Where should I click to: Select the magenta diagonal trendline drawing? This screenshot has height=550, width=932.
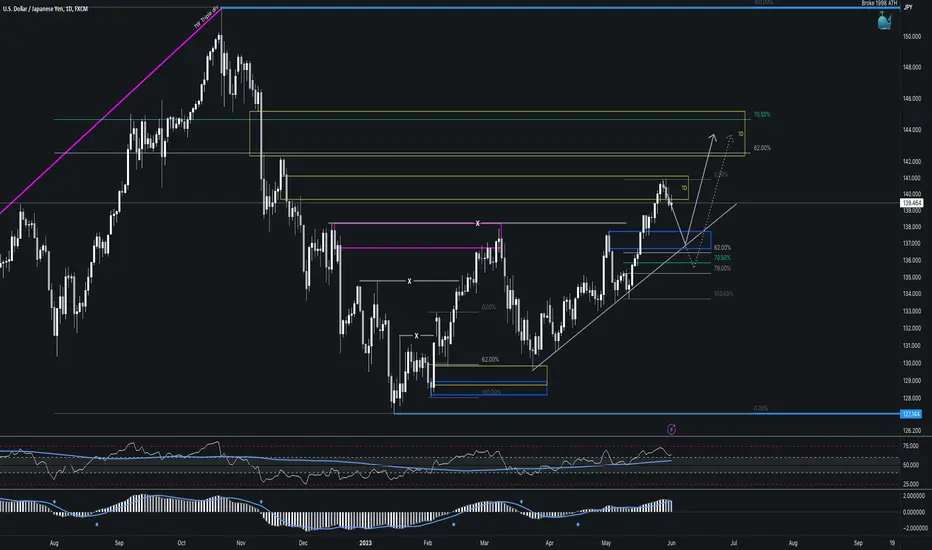click(x=111, y=111)
